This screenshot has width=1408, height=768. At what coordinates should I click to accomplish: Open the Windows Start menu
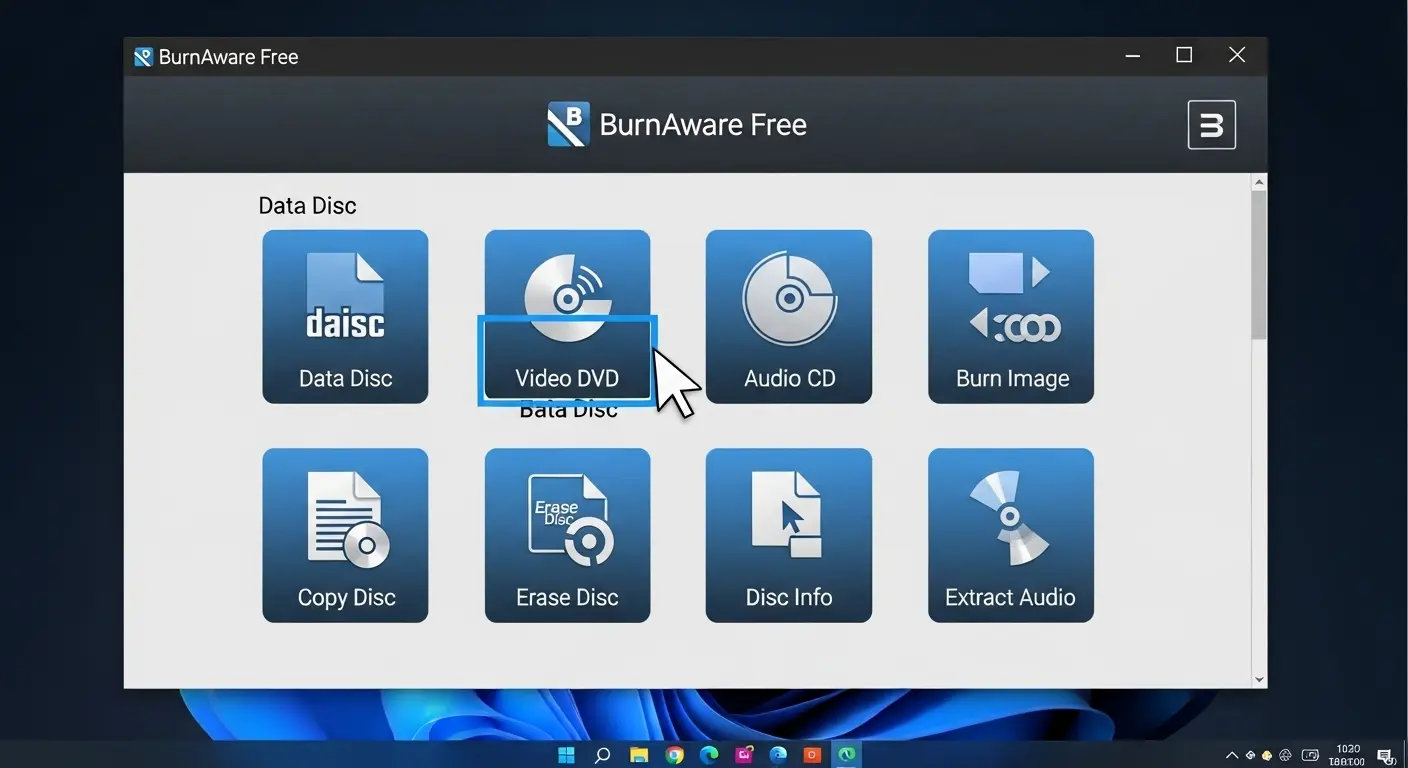(x=567, y=755)
